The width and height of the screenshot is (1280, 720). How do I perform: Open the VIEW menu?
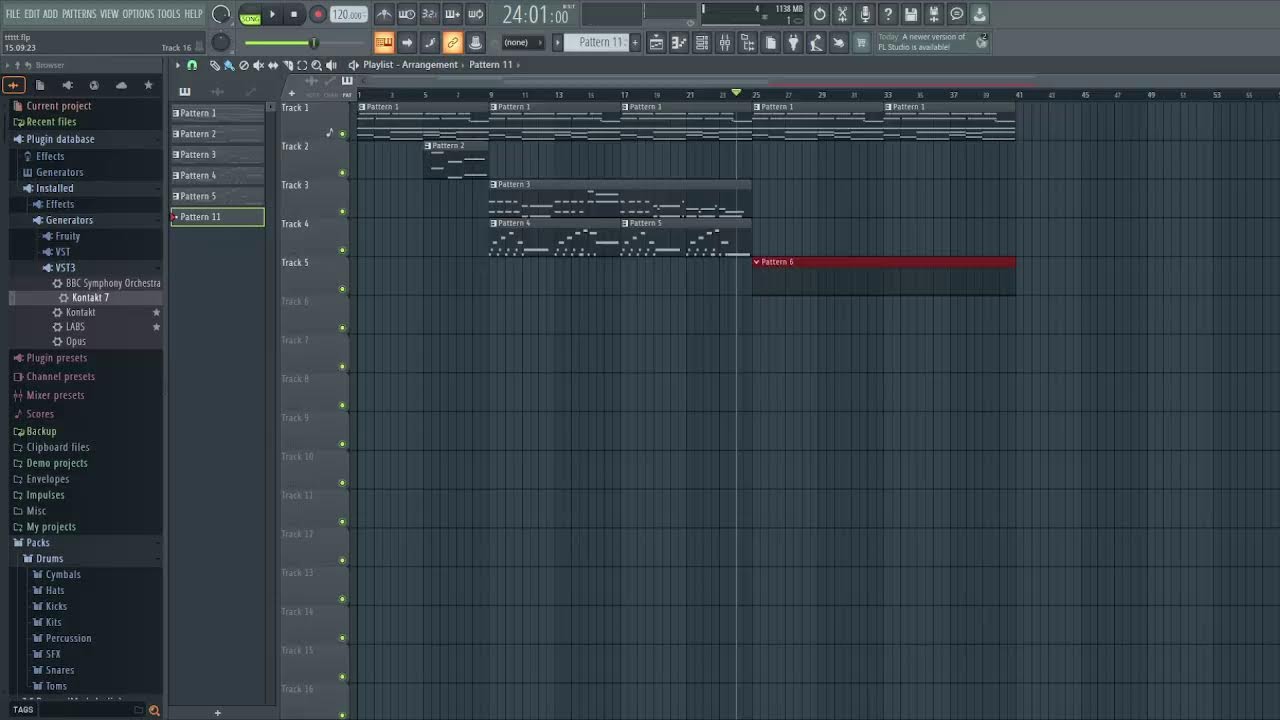[x=109, y=14]
